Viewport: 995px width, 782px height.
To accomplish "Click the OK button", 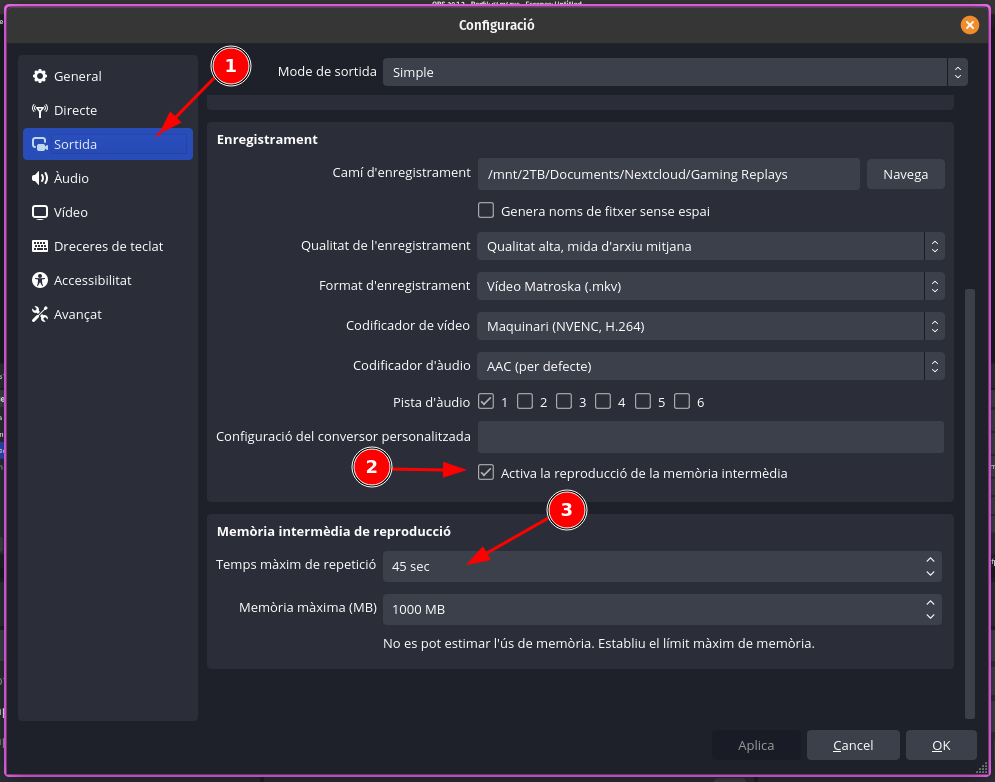I will tap(940, 745).
